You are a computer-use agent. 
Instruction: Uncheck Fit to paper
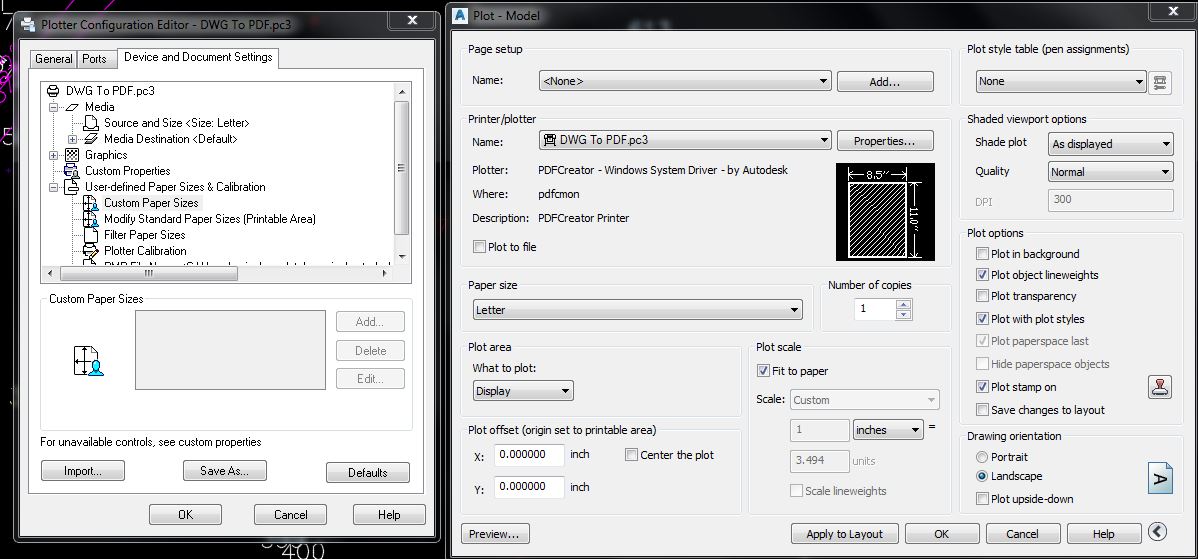[x=763, y=370]
